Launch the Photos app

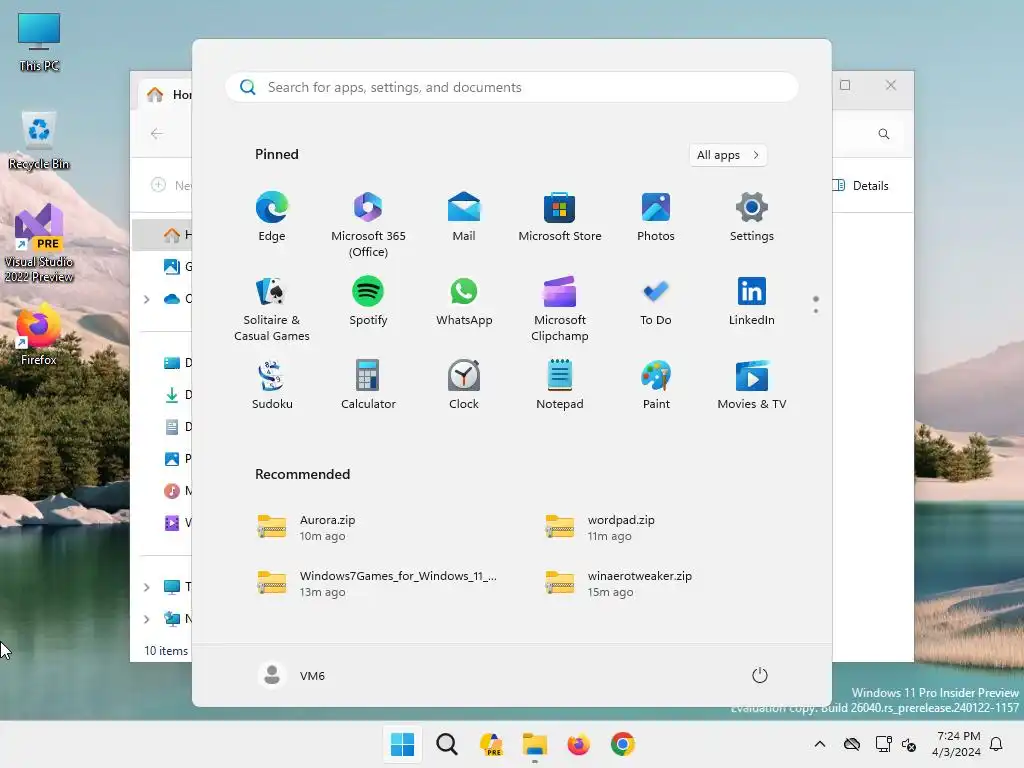click(x=656, y=217)
